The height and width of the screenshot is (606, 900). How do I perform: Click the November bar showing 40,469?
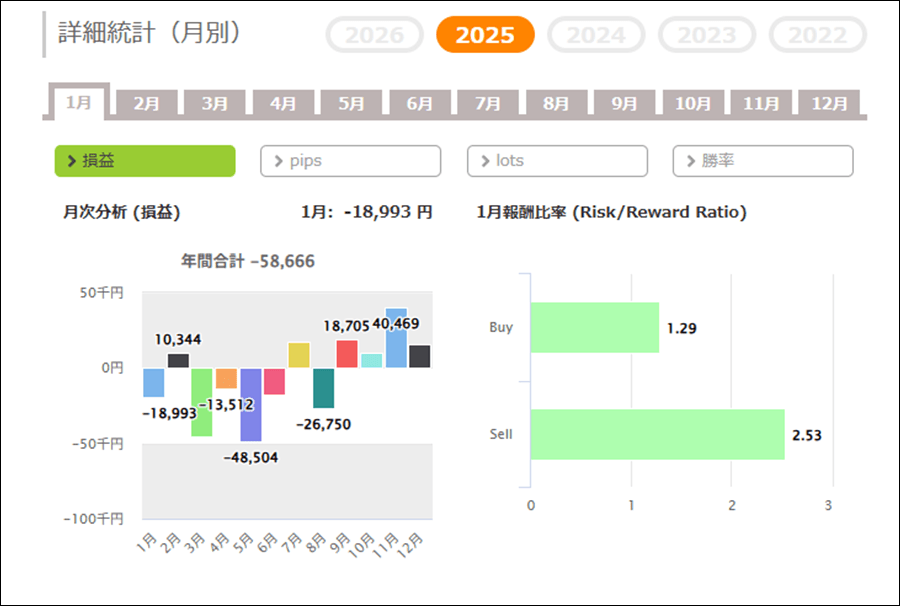coord(396,339)
